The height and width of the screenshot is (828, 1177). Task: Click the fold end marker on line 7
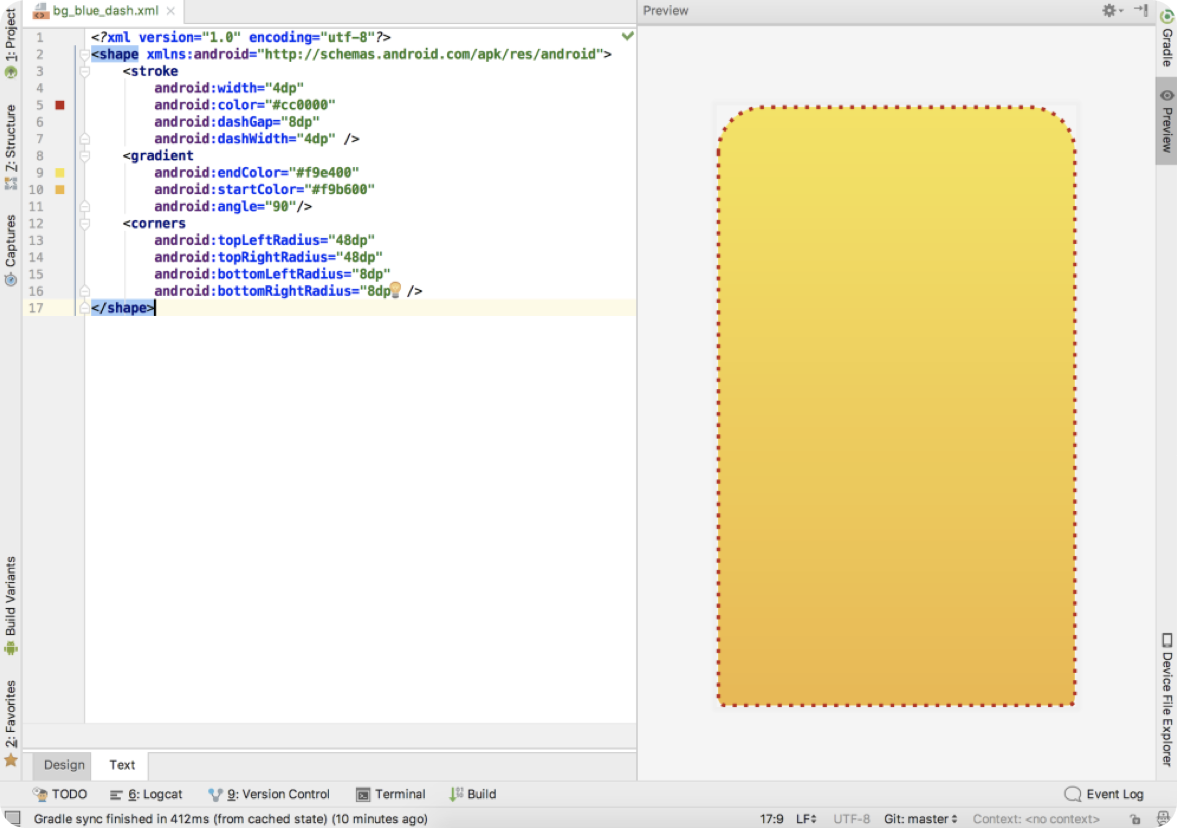point(84,139)
